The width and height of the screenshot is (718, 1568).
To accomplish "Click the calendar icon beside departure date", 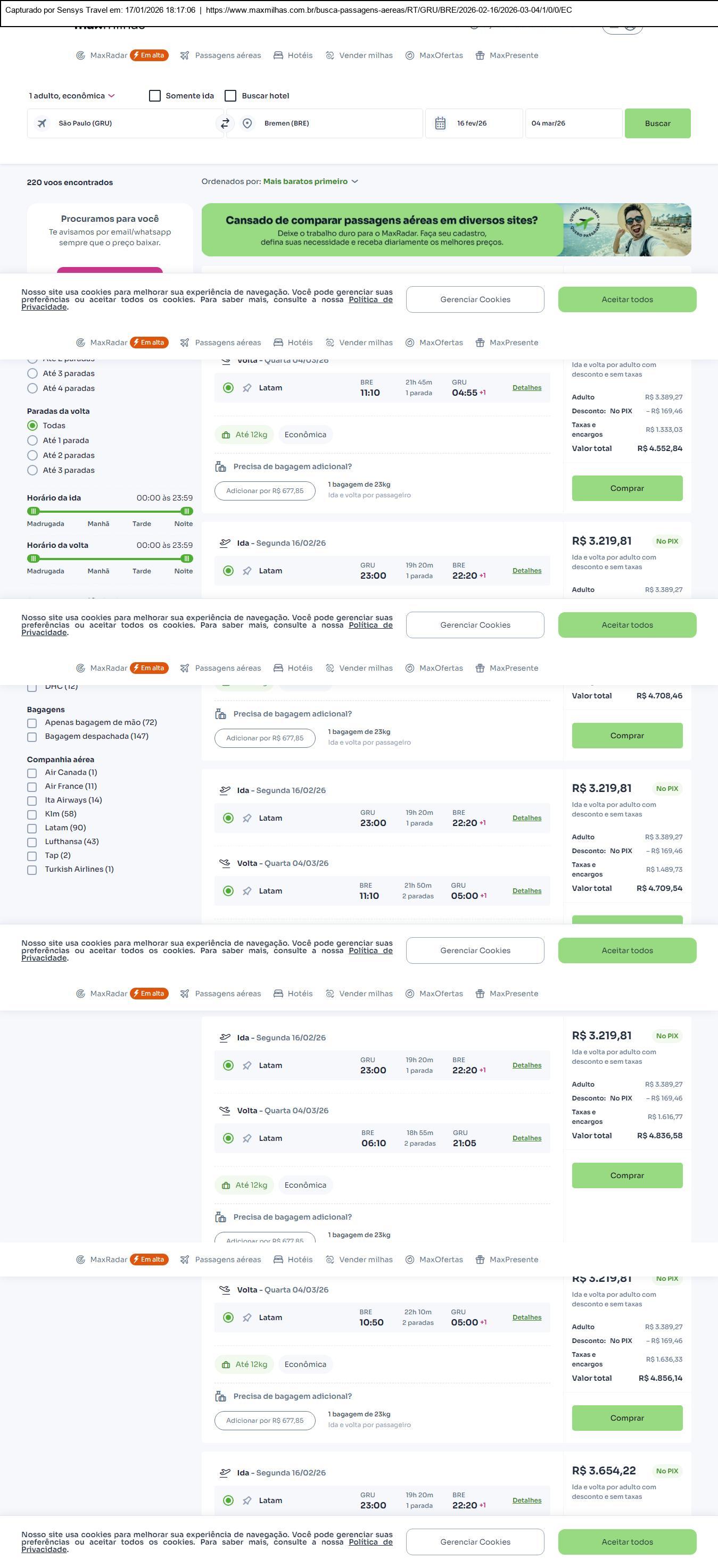I will pos(440,123).
